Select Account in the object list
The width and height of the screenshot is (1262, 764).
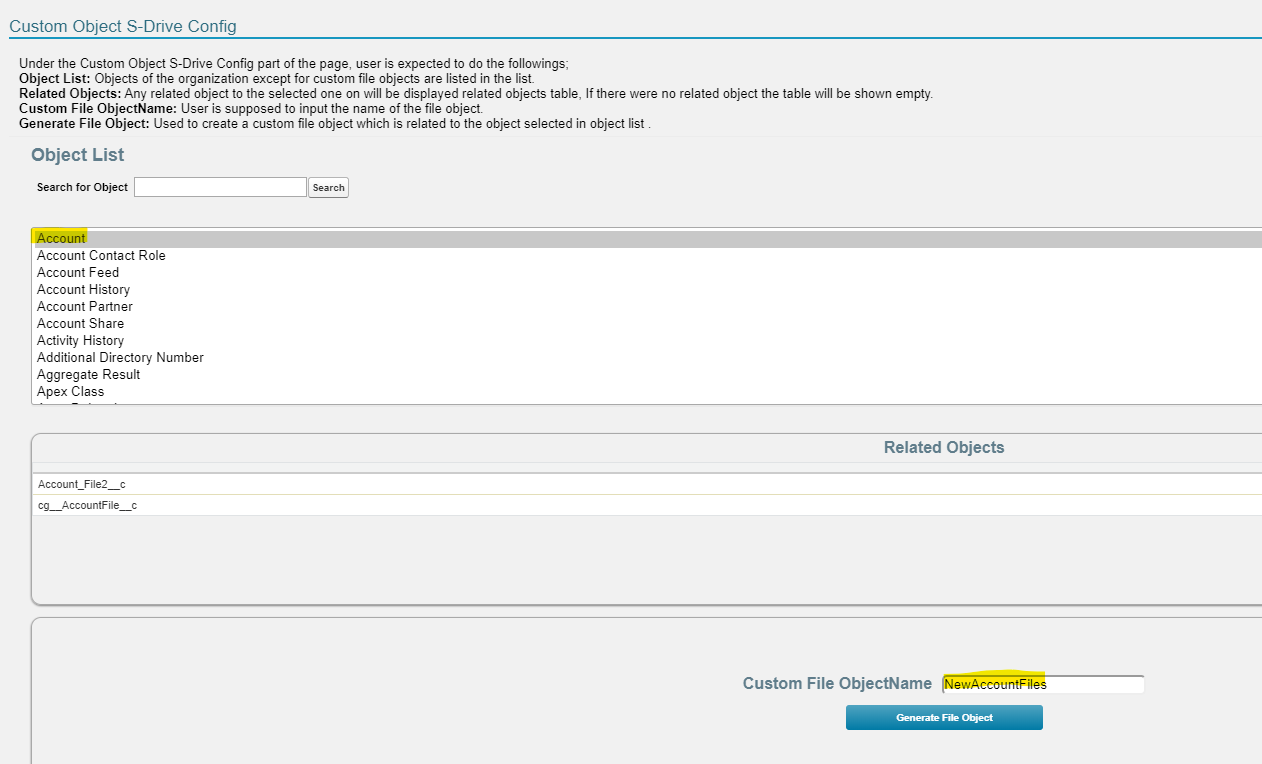[x=61, y=239]
